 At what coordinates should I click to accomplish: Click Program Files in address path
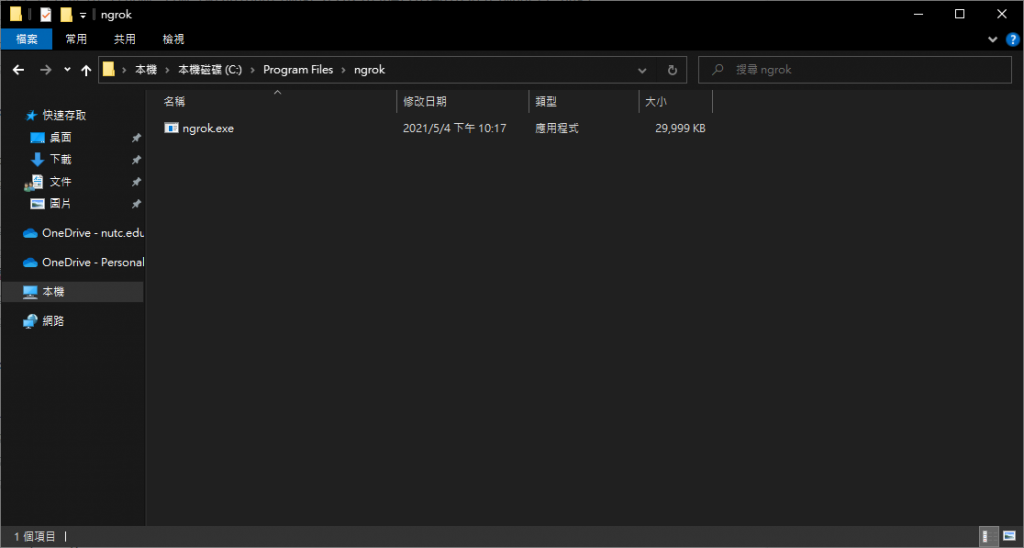(x=298, y=70)
